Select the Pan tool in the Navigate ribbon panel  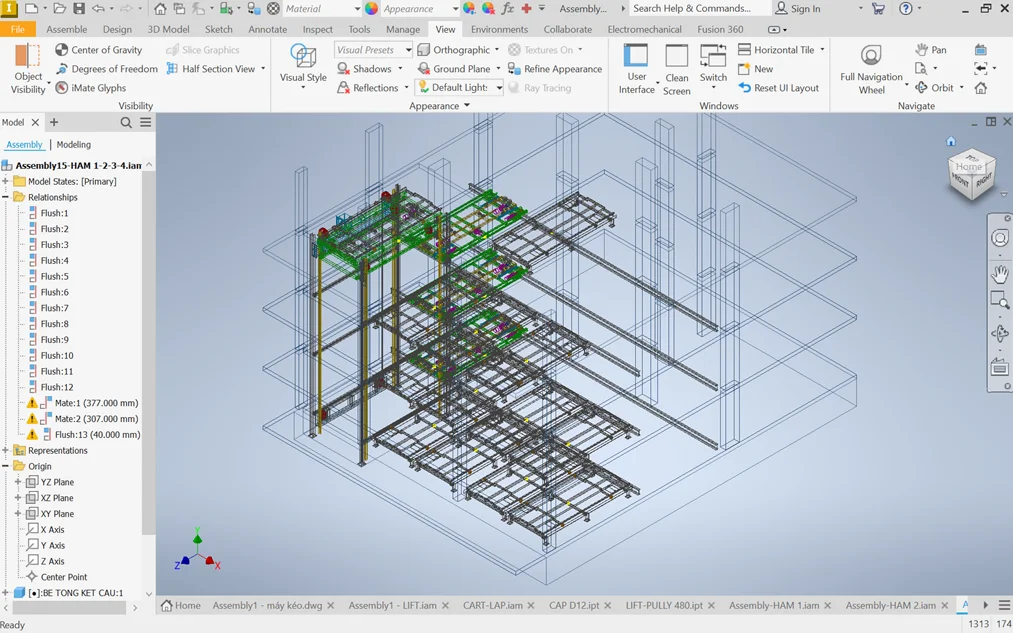(931, 50)
